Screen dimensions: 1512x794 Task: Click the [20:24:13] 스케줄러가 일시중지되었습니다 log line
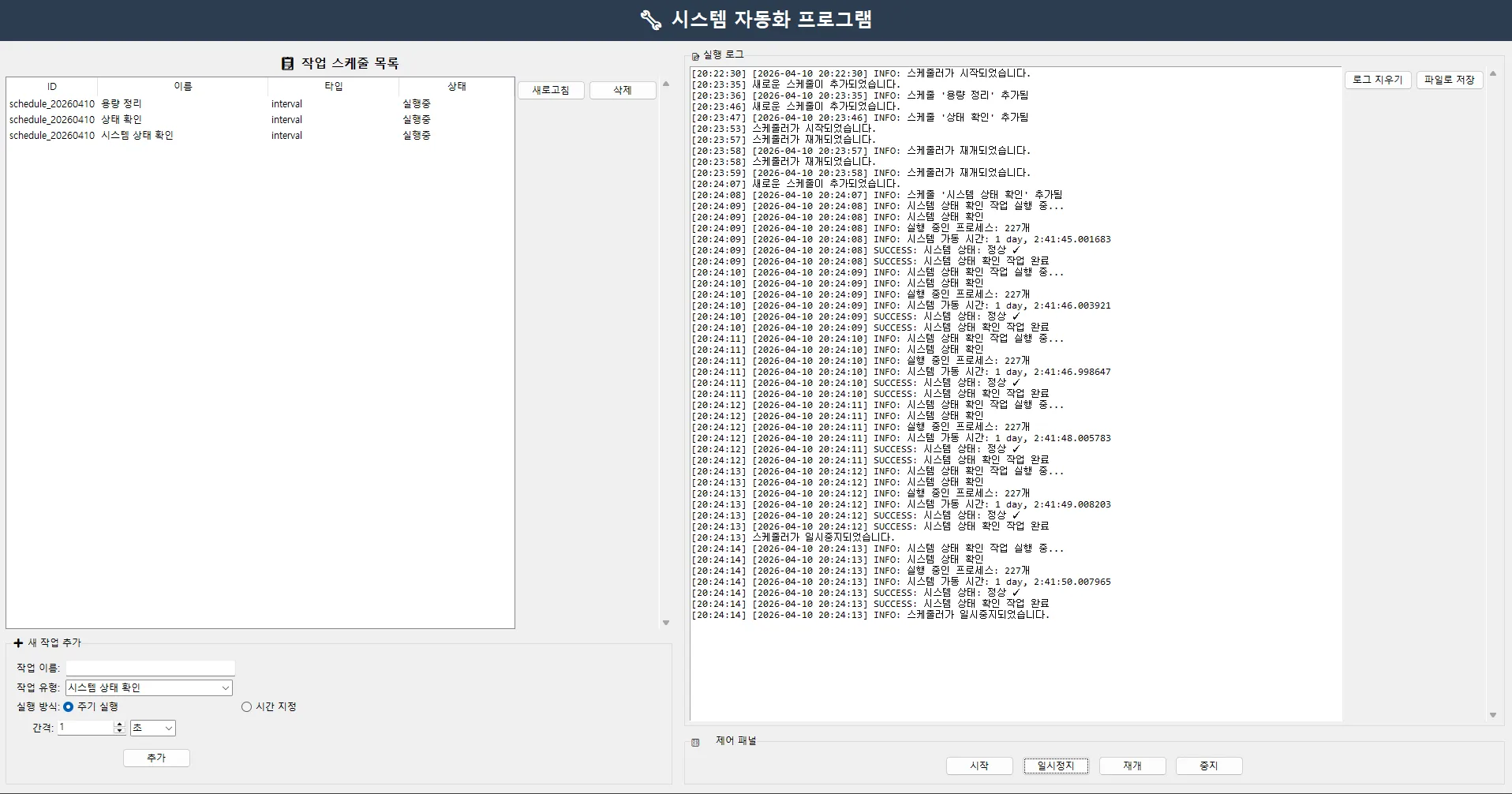pyautogui.click(x=793, y=537)
